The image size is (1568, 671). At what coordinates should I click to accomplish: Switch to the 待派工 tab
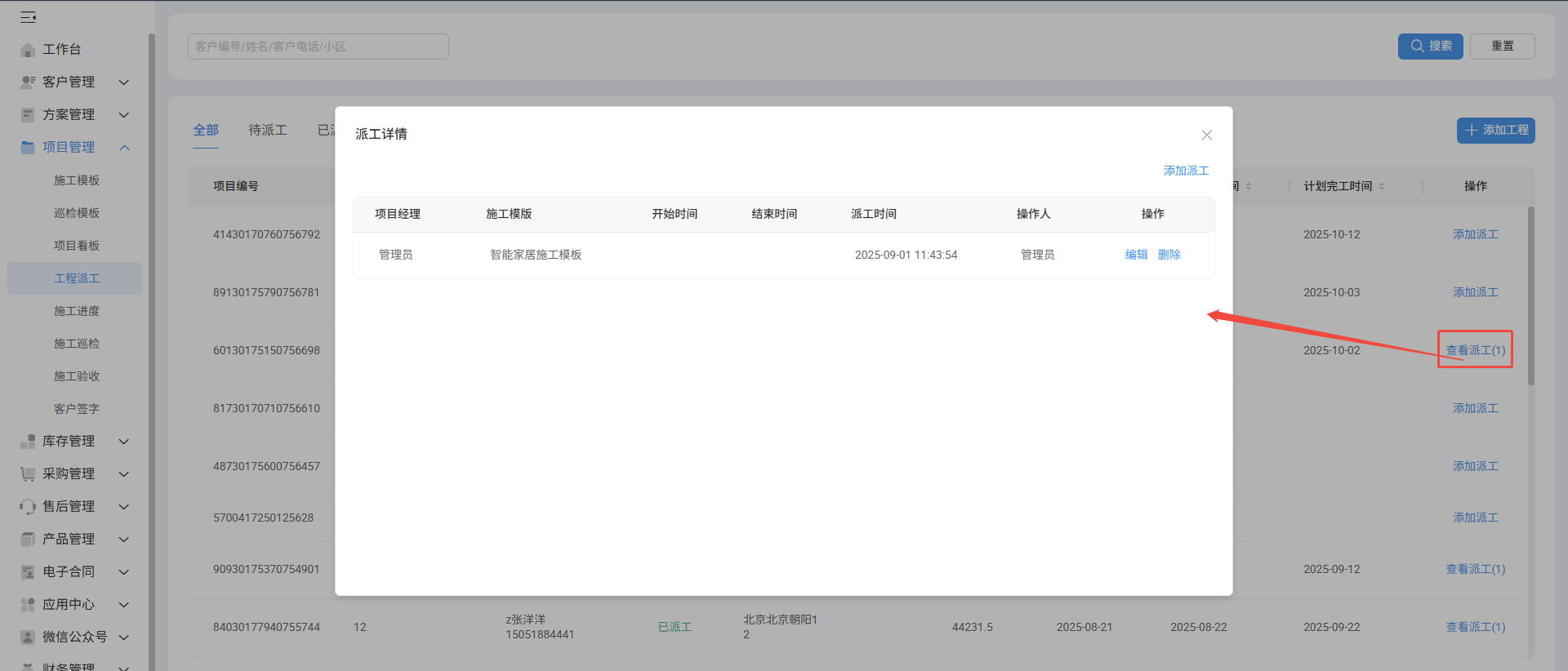(268, 131)
